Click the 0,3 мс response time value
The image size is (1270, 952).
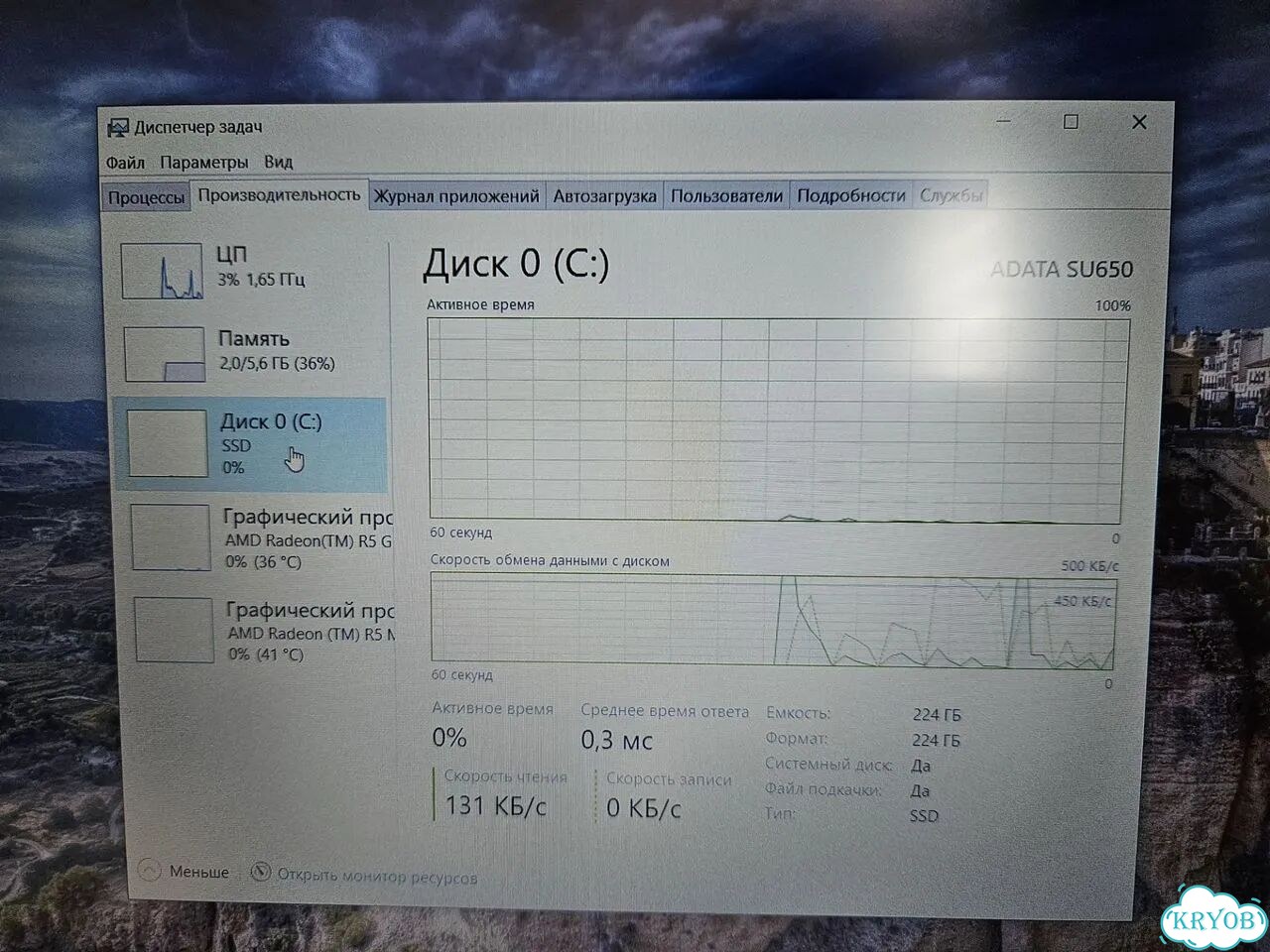(616, 740)
